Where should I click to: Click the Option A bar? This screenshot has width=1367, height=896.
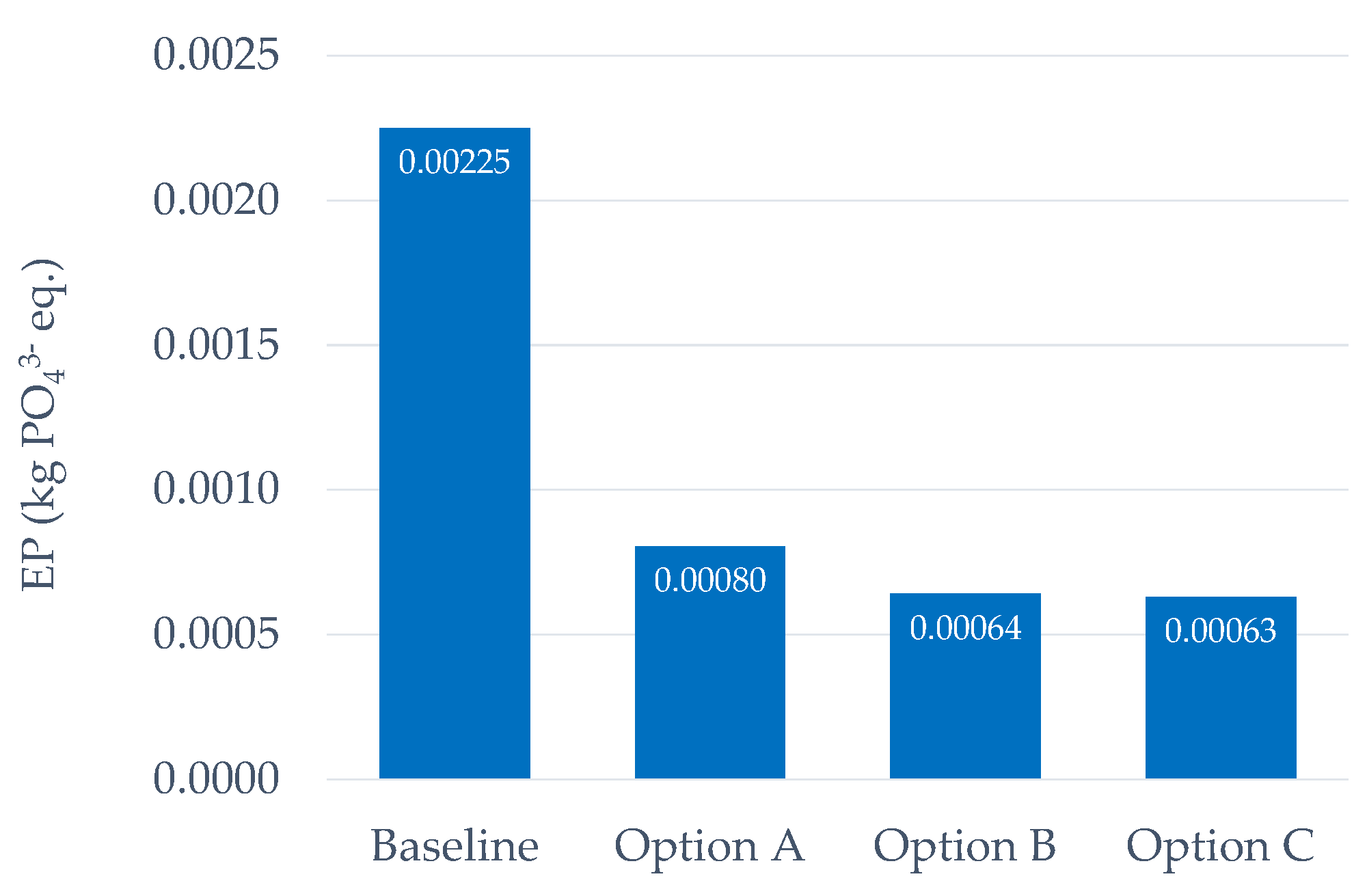click(710, 662)
